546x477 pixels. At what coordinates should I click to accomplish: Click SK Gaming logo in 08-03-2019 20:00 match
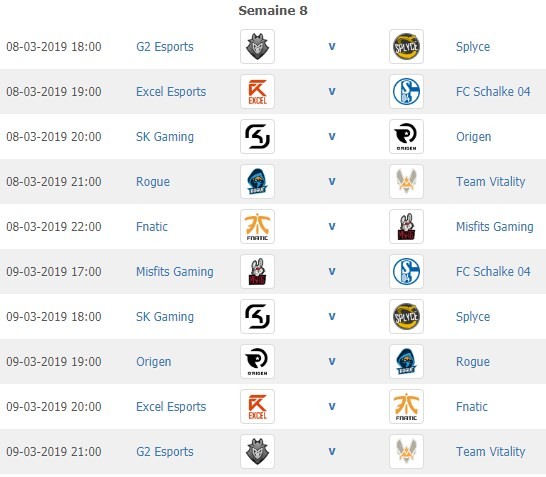point(257,136)
